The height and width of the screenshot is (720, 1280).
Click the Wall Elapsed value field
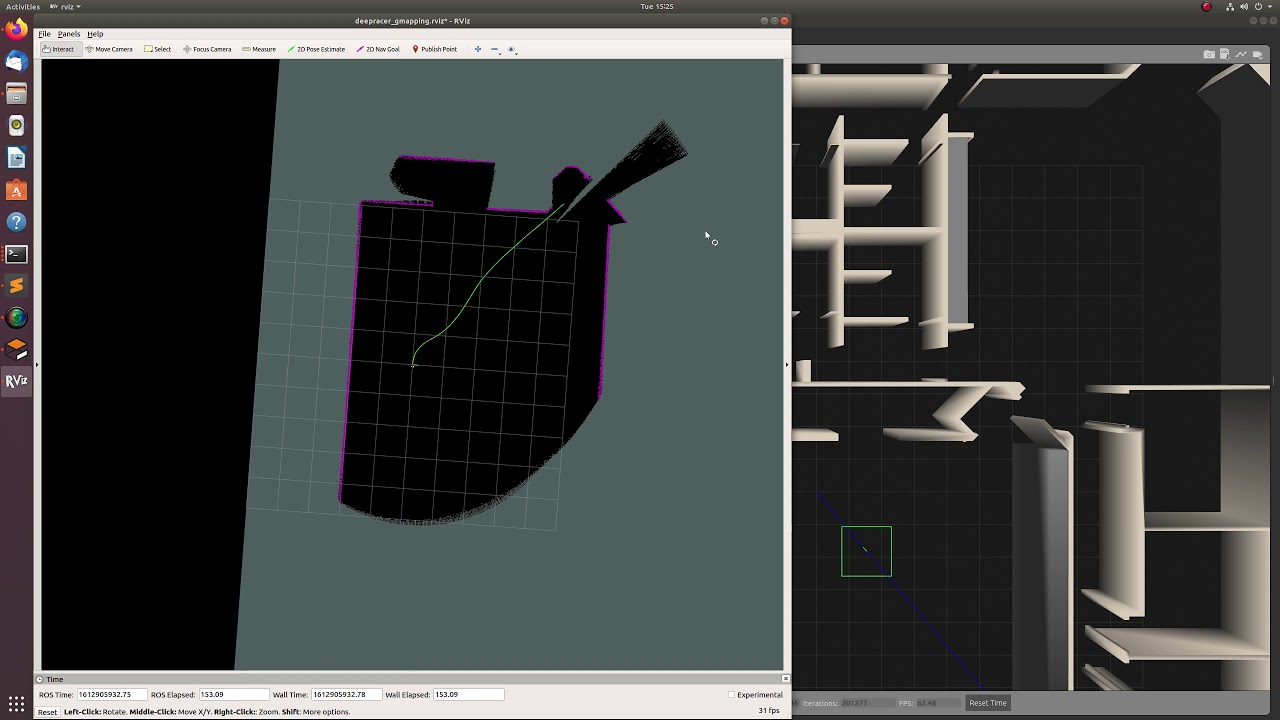(468, 694)
